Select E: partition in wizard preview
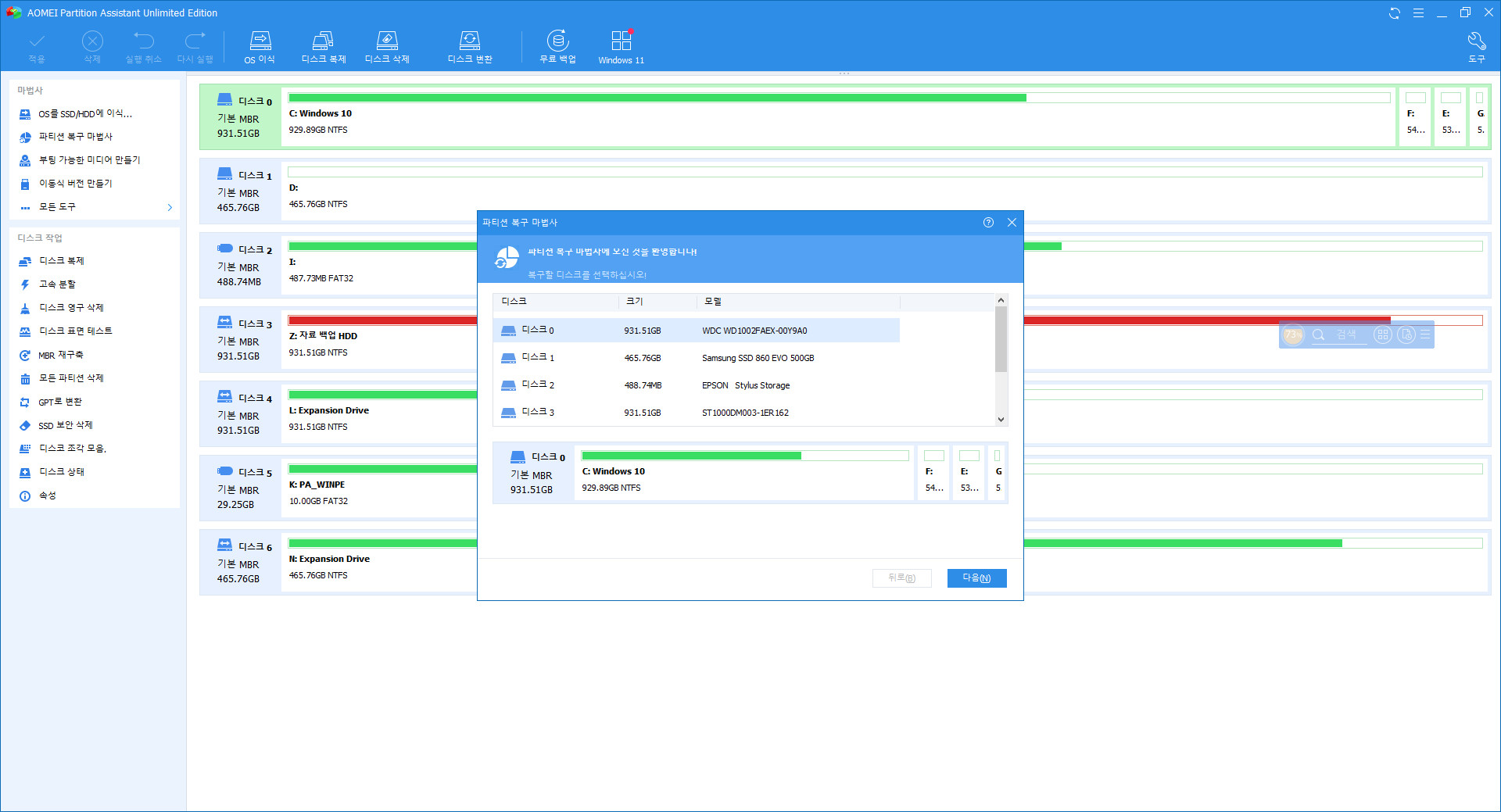The height and width of the screenshot is (812, 1501). click(x=969, y=473)
